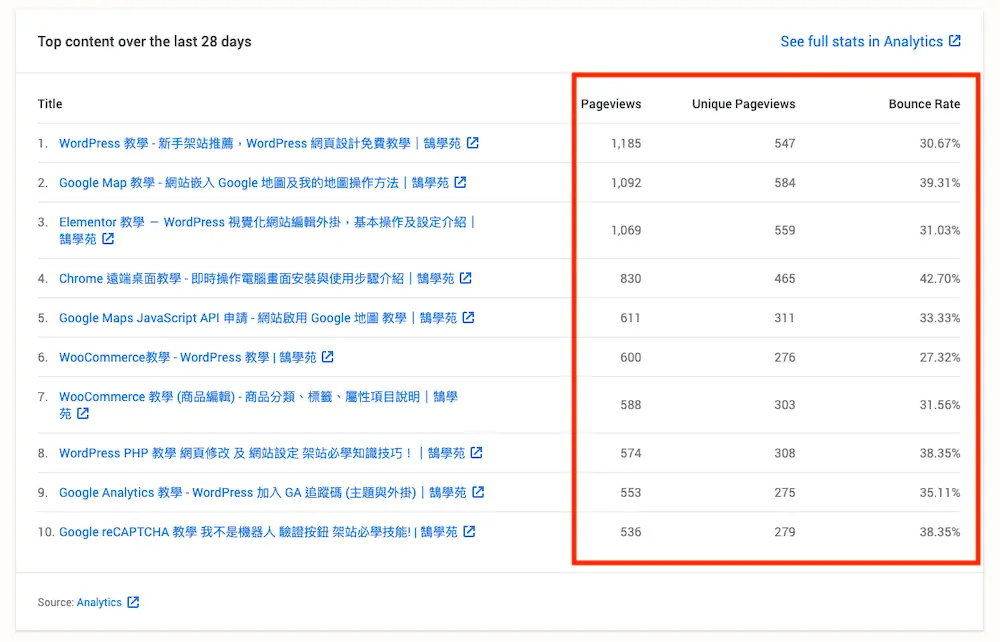The width and height of the screenshot is (1000, 642).
Task: Open the "WordPress PHP 教學" title link
Action: pyautogui.click(x=262, y=453)
